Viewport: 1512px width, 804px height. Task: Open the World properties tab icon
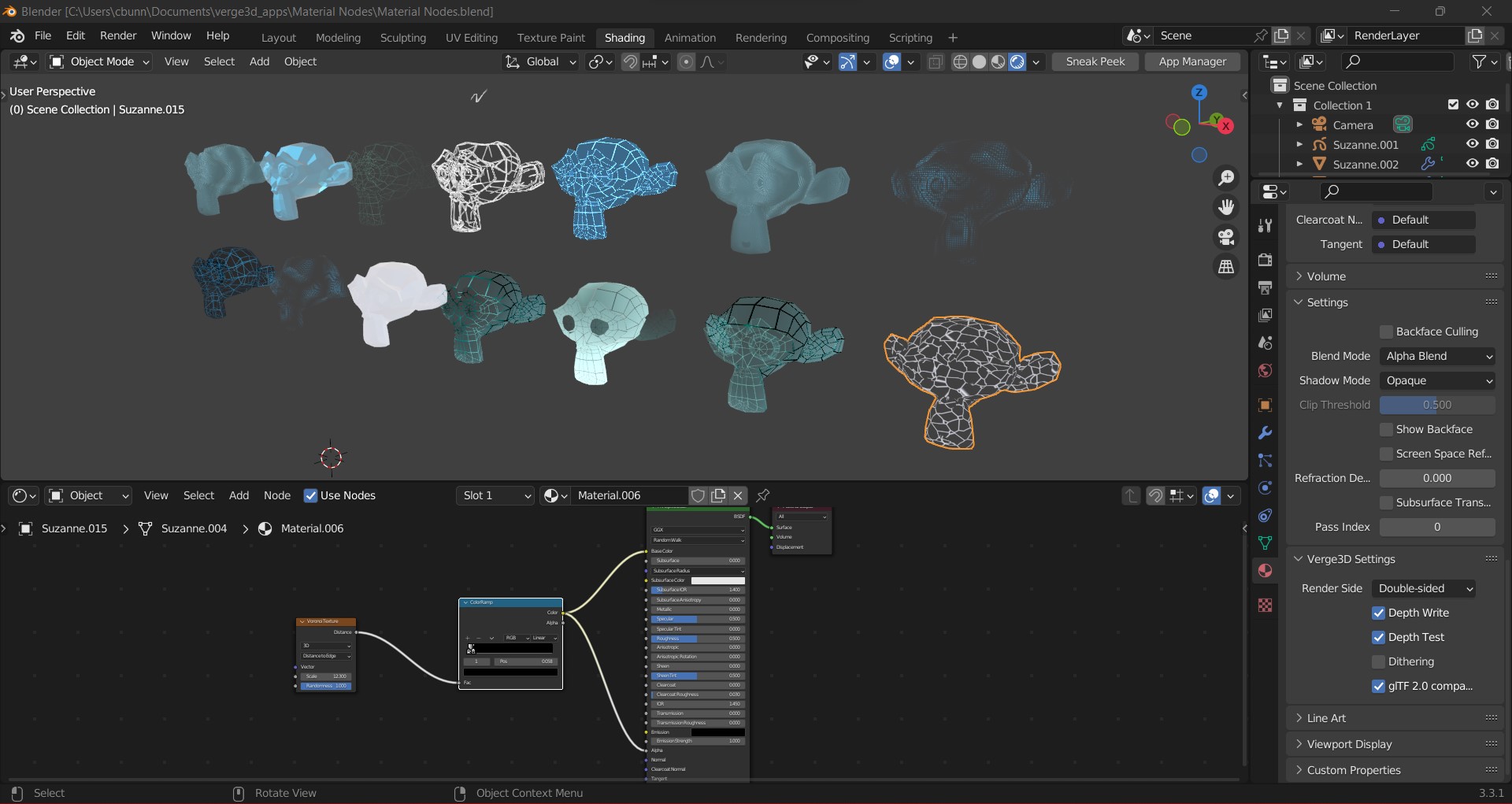tap(1266, 370)
